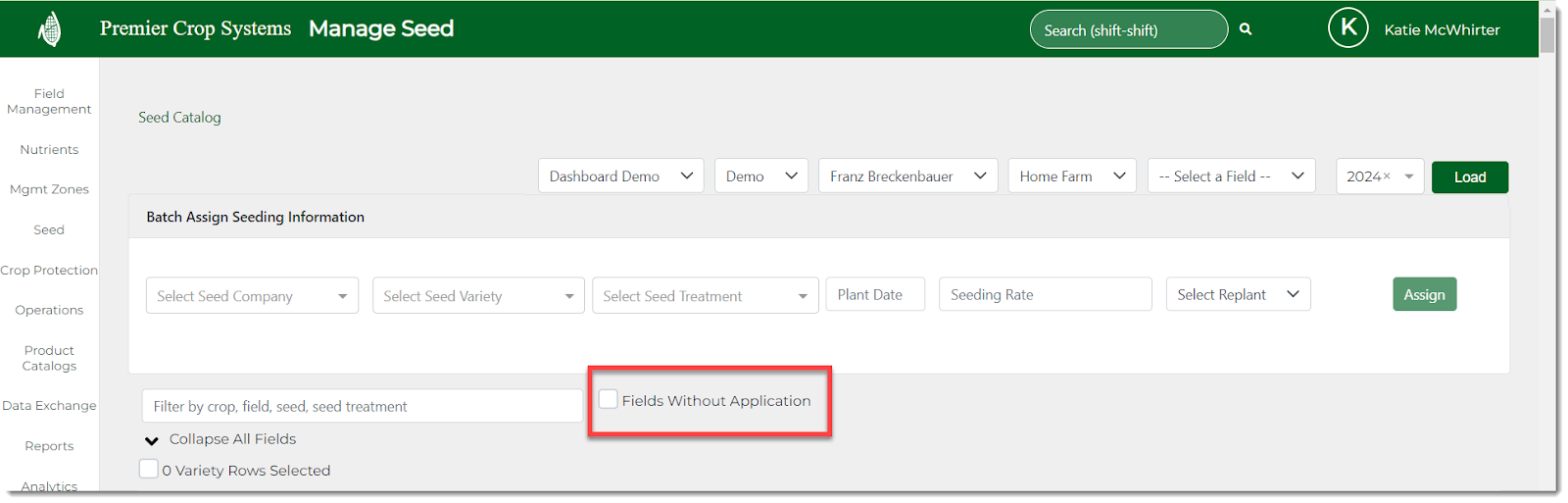Open the 2024 year dropdown arrow

click(x=1409, y=176)
